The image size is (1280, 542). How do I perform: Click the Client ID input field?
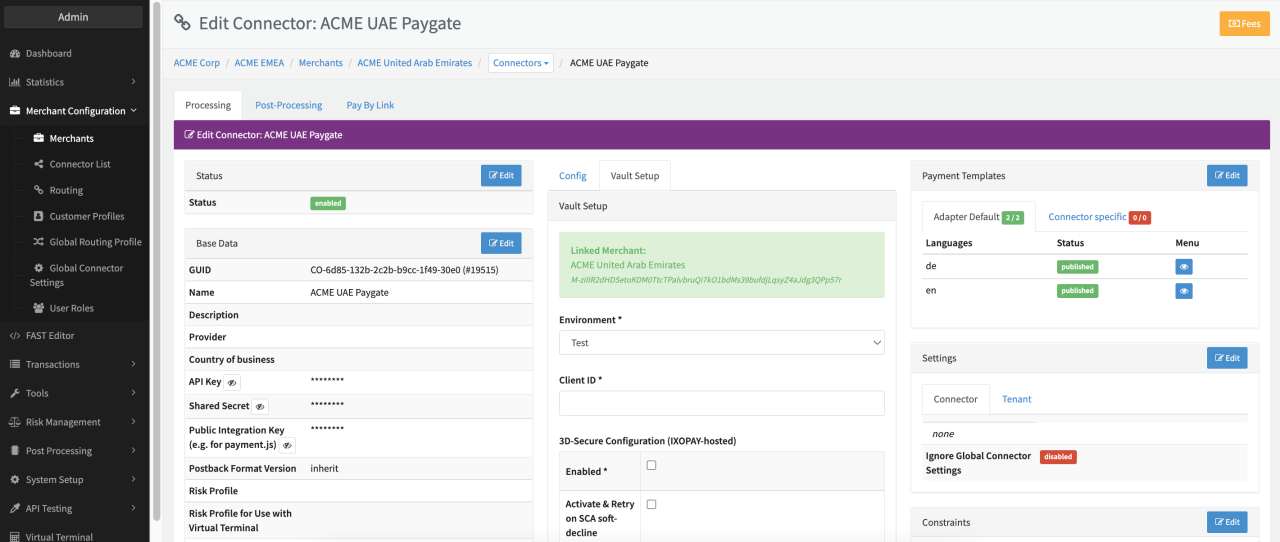coord(721,403)
